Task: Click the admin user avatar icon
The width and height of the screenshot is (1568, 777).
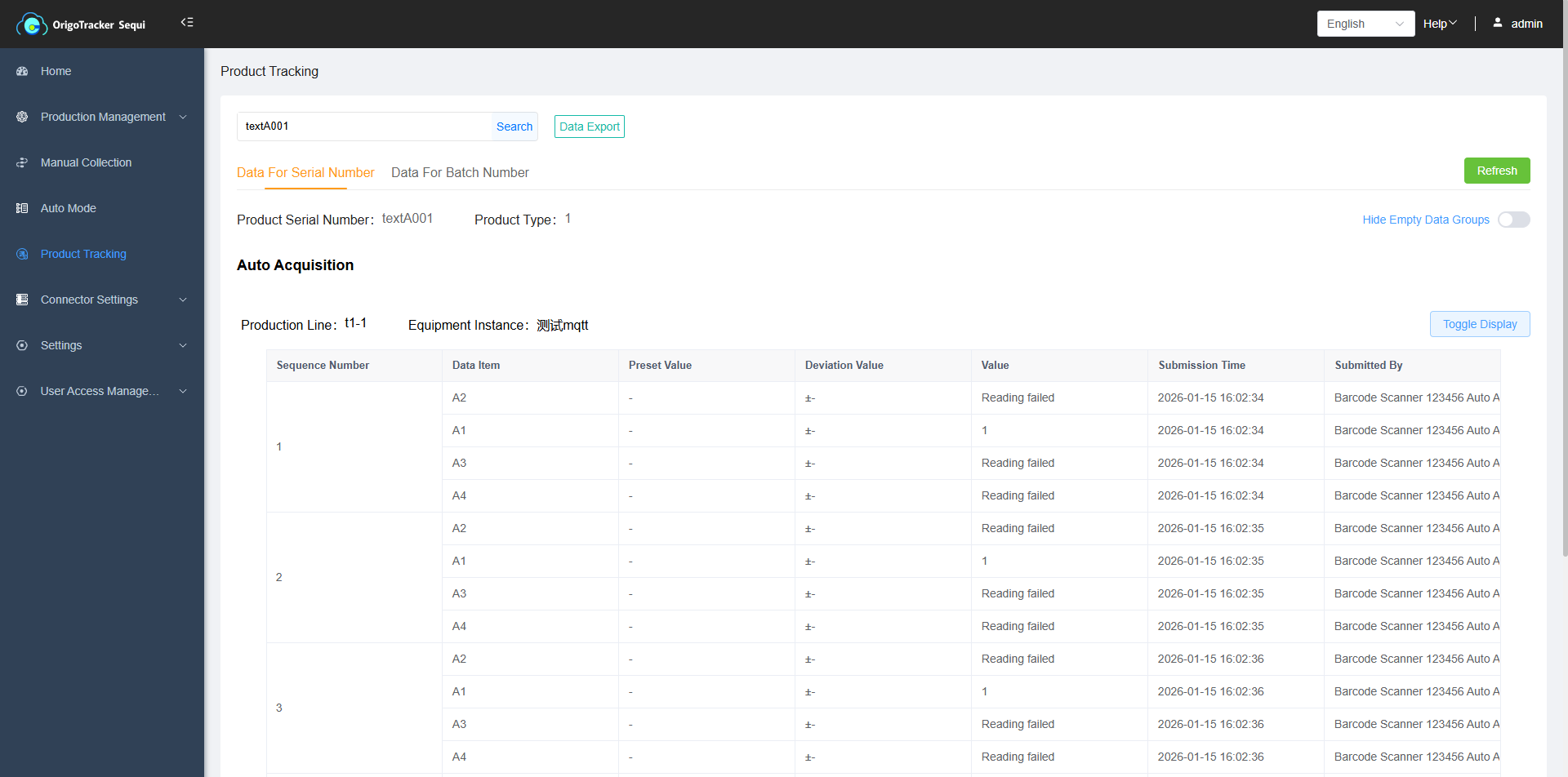Action: 1497,24
